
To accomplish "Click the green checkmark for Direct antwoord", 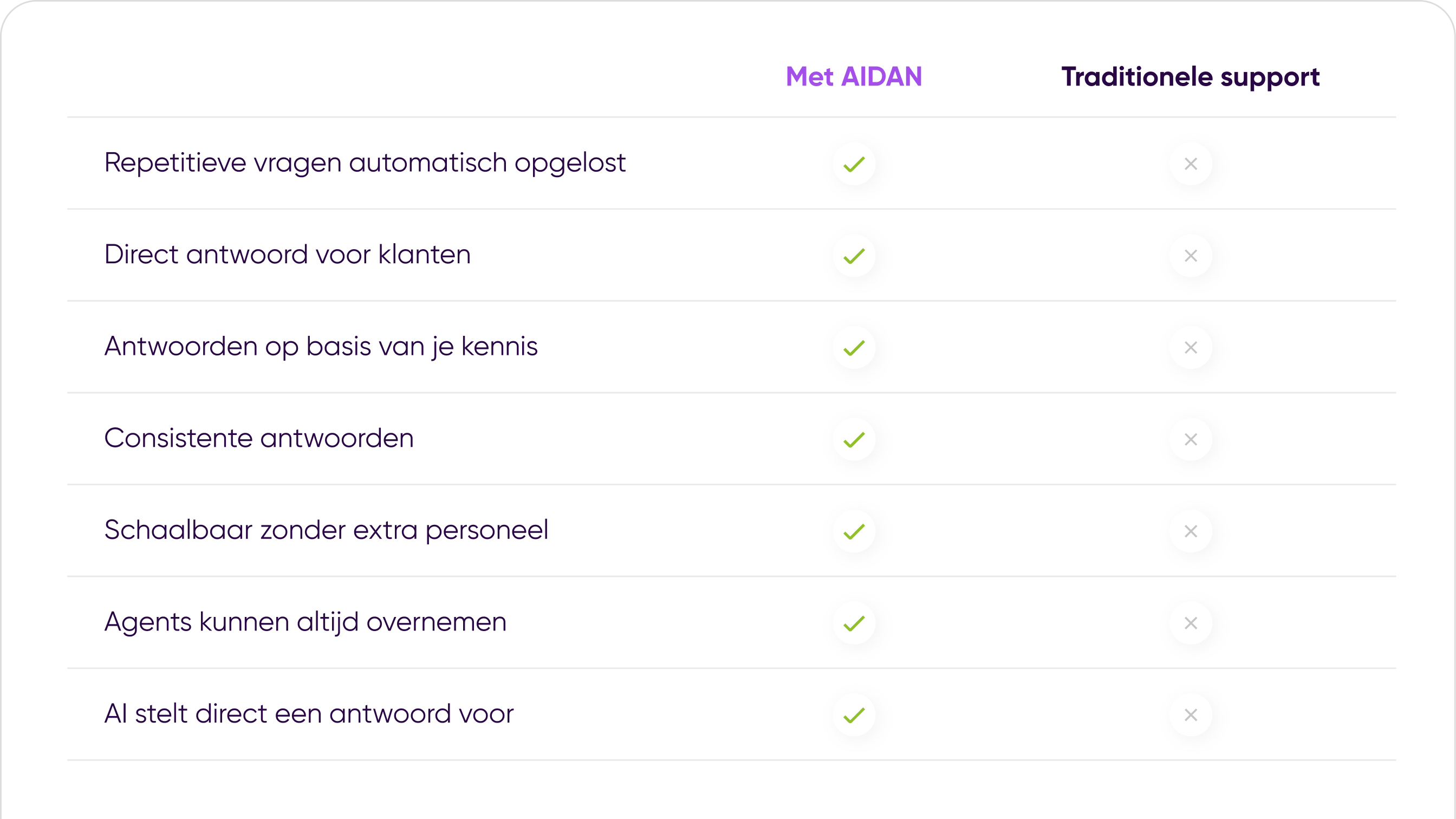I will pyautogui.click(x=854, y=256).
